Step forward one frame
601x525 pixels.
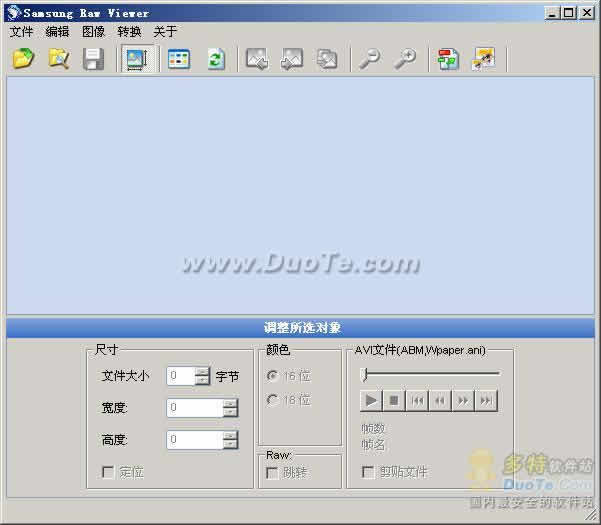[463, 401]
